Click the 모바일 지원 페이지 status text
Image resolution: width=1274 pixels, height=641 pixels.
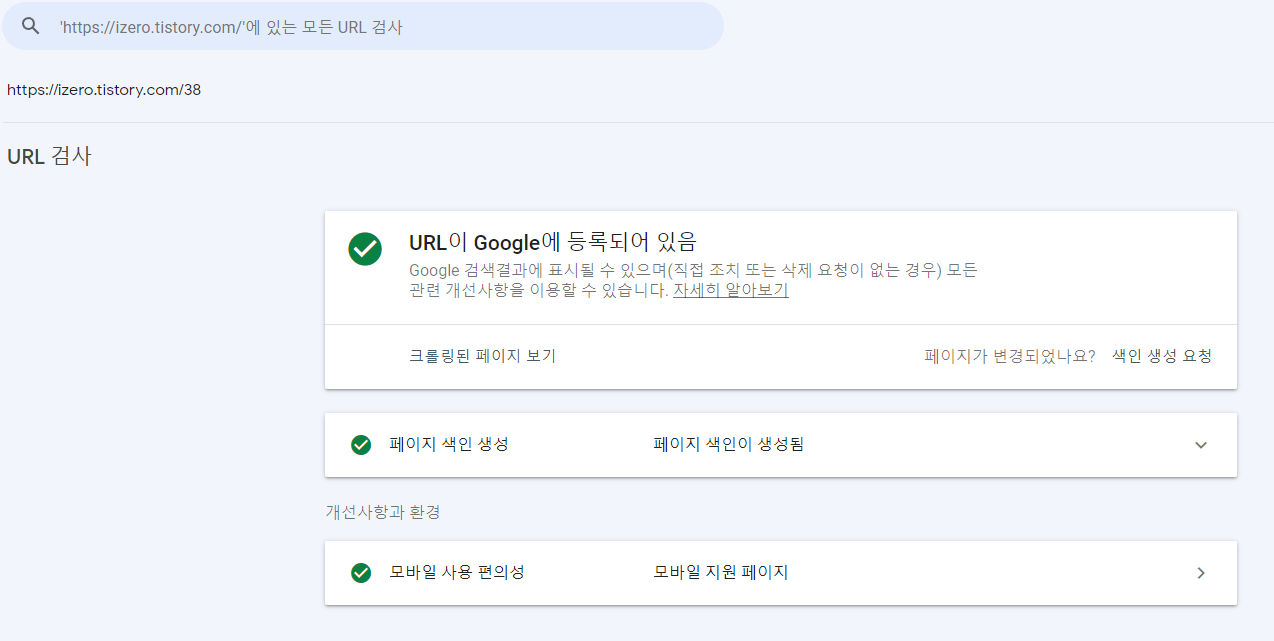pos(721,573)
